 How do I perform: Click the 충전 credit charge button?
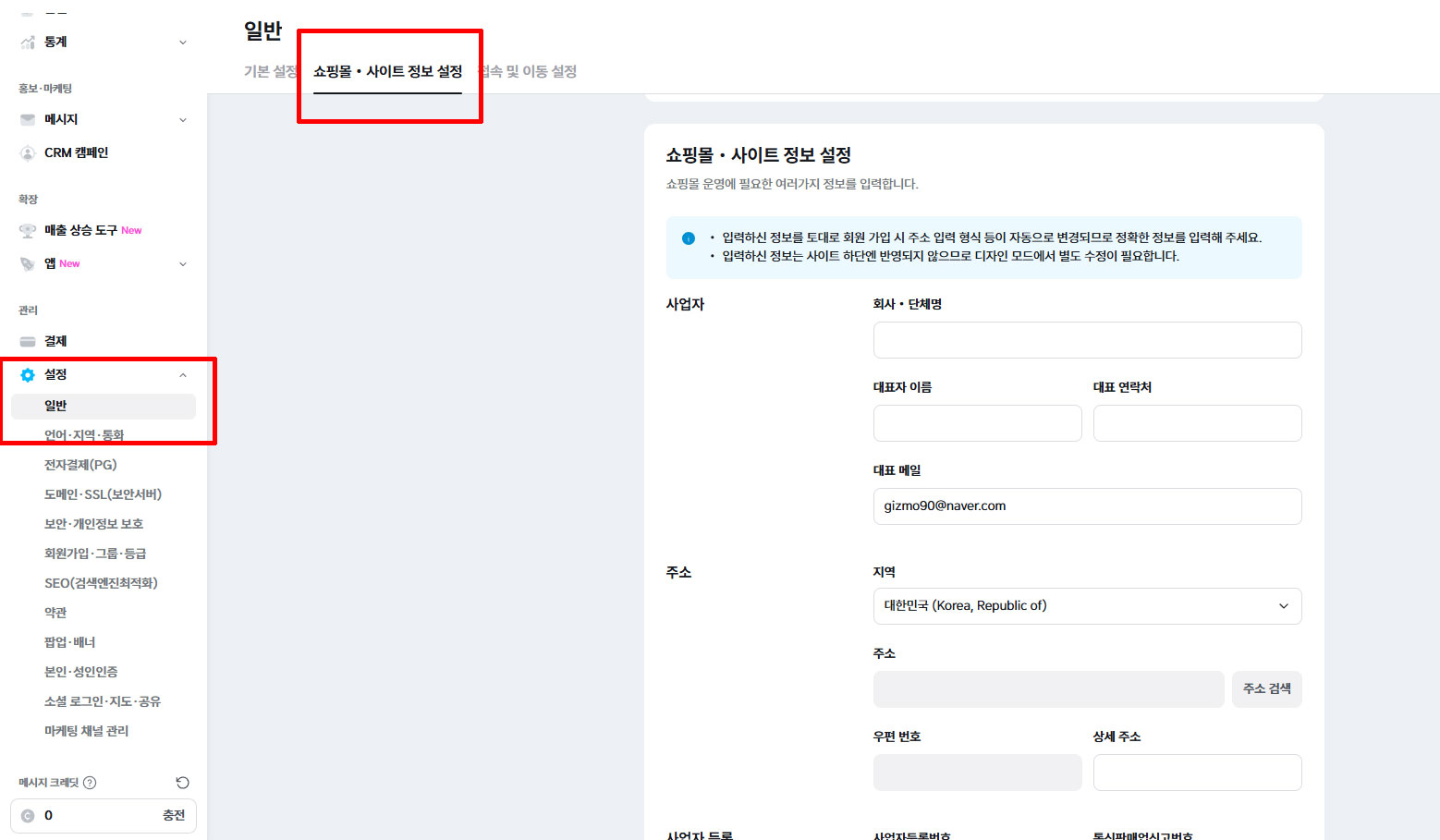[174, 816]
